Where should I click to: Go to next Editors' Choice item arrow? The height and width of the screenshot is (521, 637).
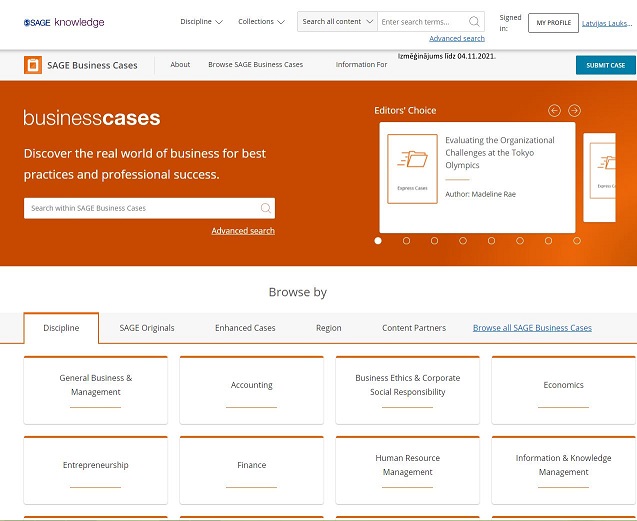(x=574, y=111)
